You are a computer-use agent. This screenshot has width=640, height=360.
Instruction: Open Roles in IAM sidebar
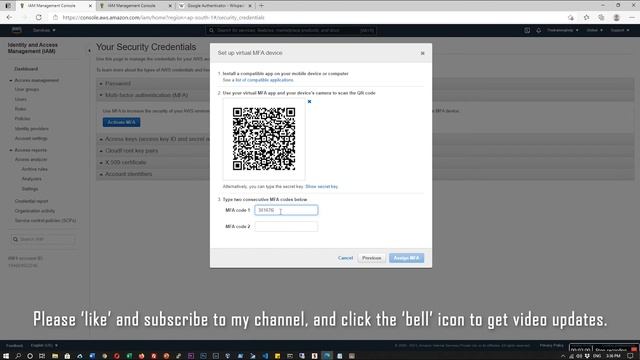(20, 109)
